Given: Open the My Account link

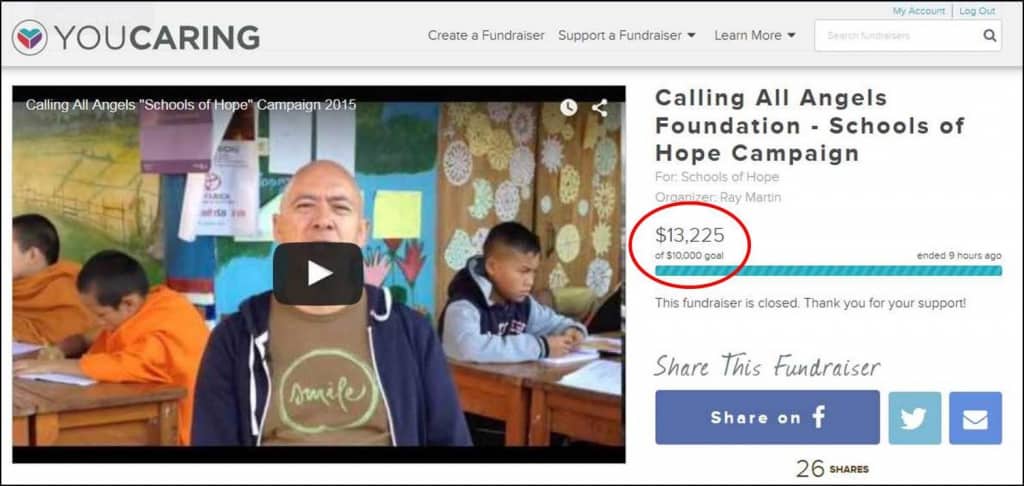Looking at the screenshot, I should coord(919,11).
